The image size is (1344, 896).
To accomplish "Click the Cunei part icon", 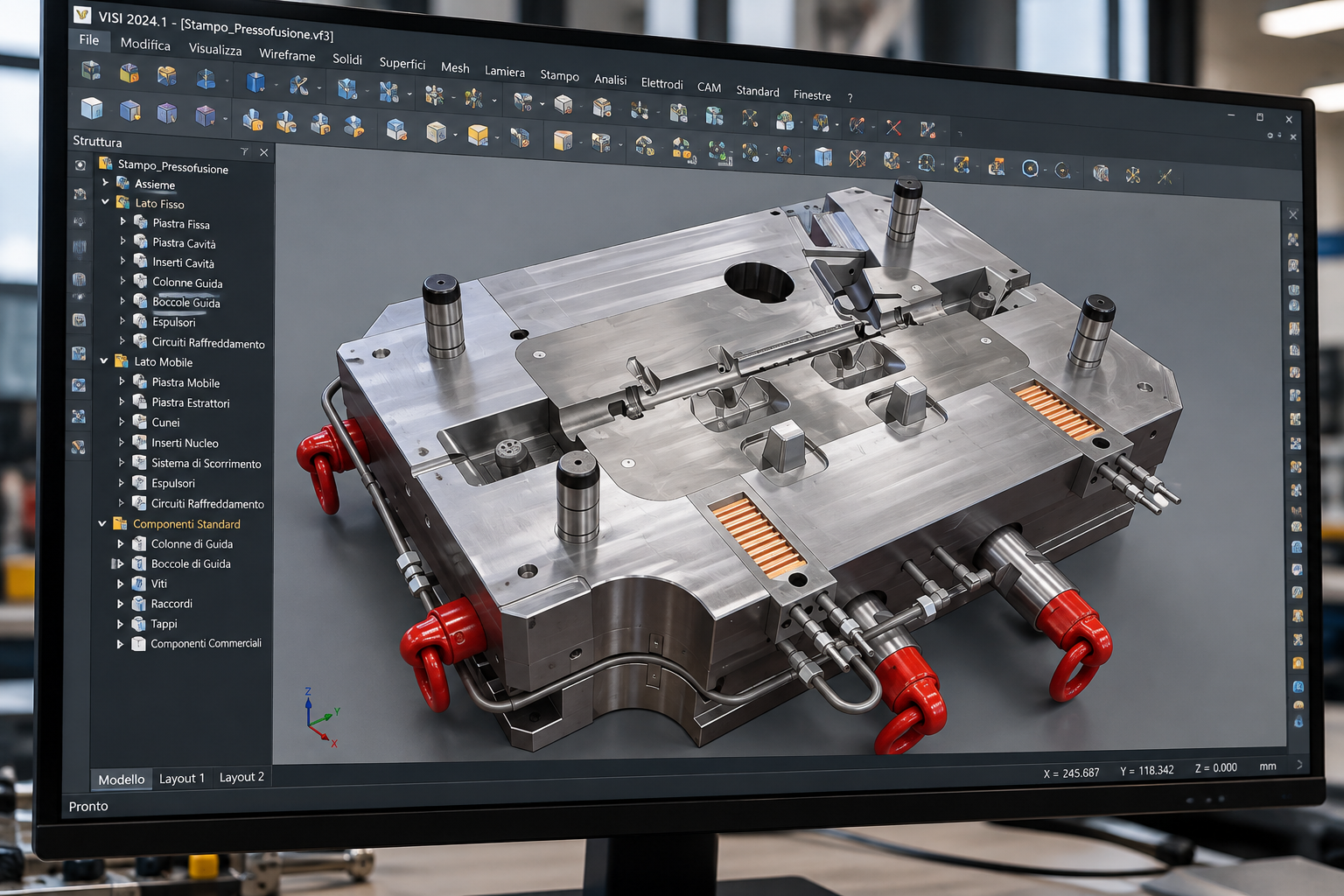I will 139,421.
